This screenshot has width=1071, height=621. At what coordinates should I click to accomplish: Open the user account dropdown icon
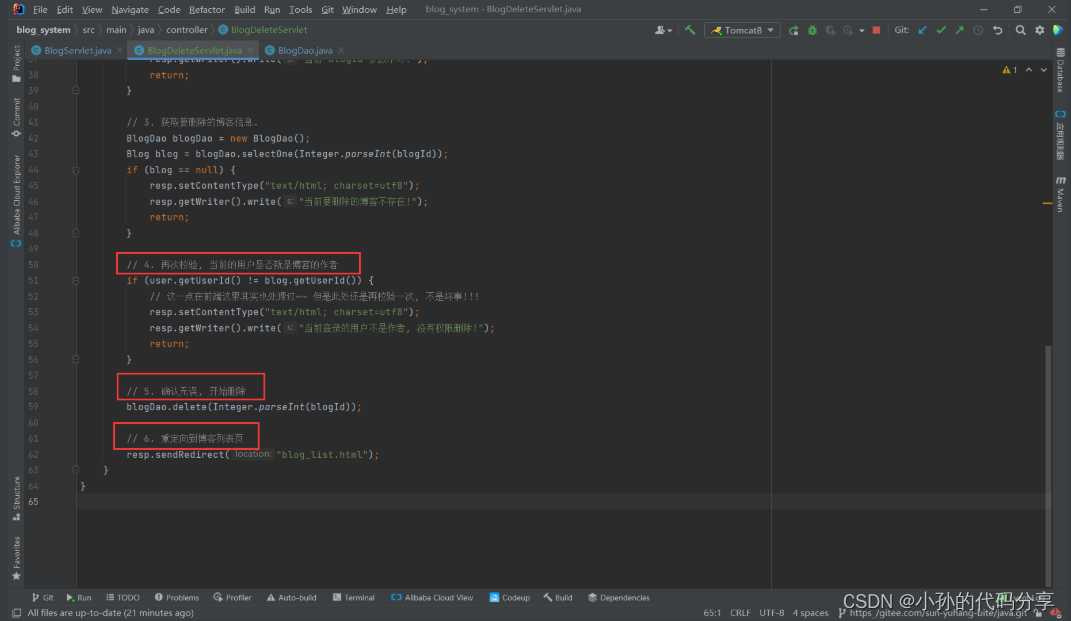[x=663, y=30]
